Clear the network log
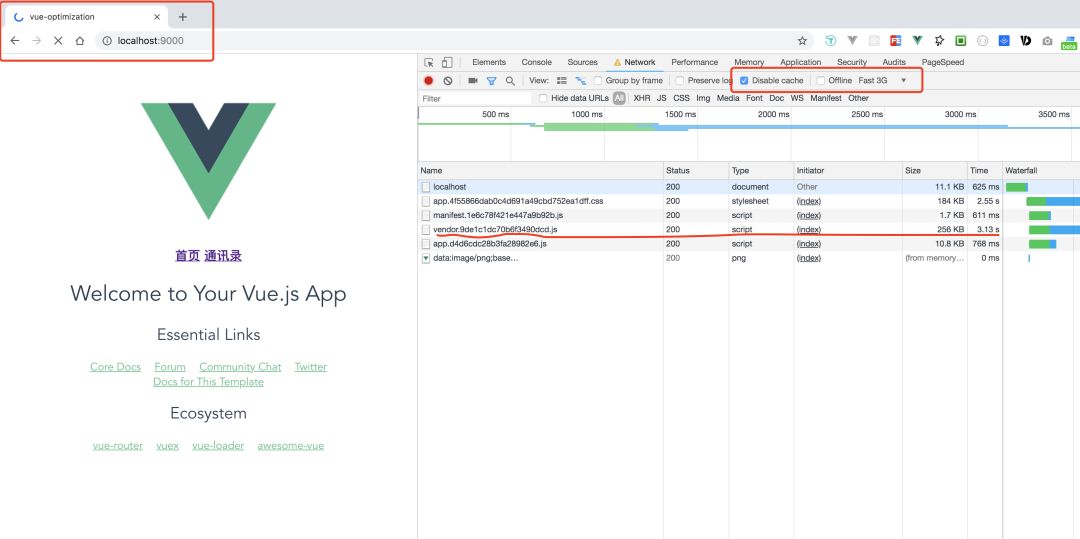Viewport: 1080px width, 539px height. coord(448,80)
